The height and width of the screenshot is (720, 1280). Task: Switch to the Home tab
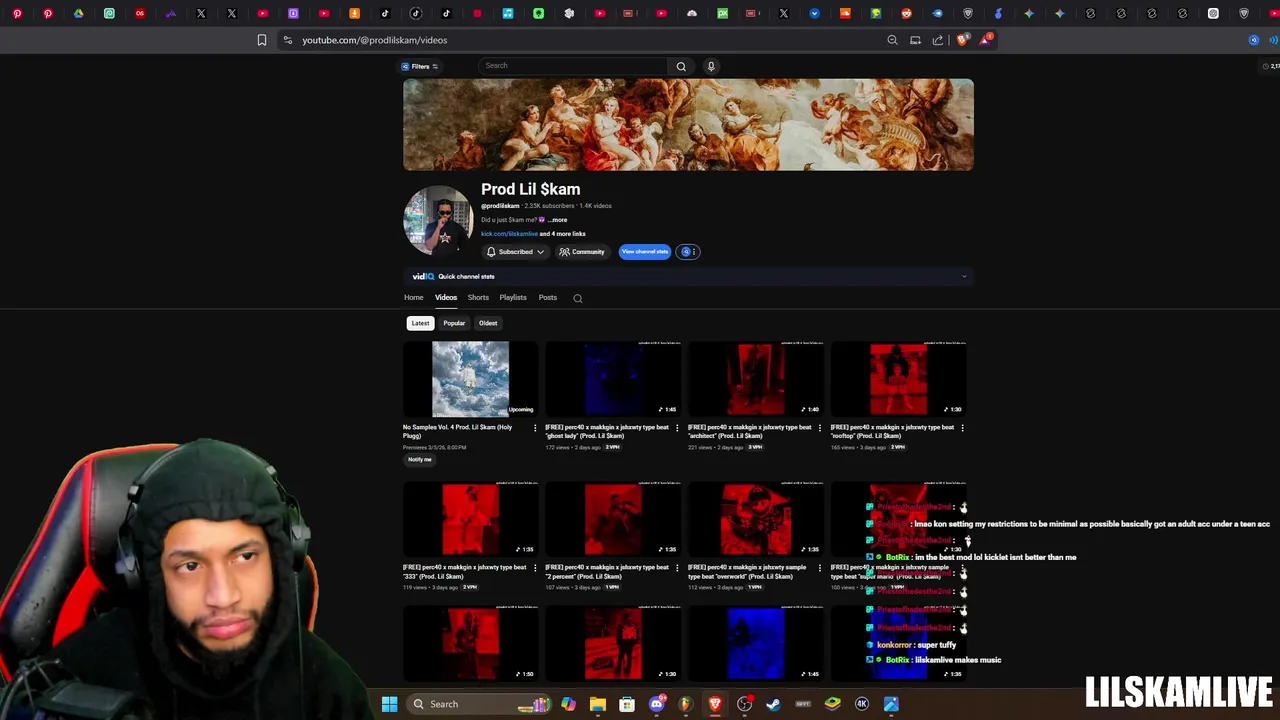coord(413,298)
